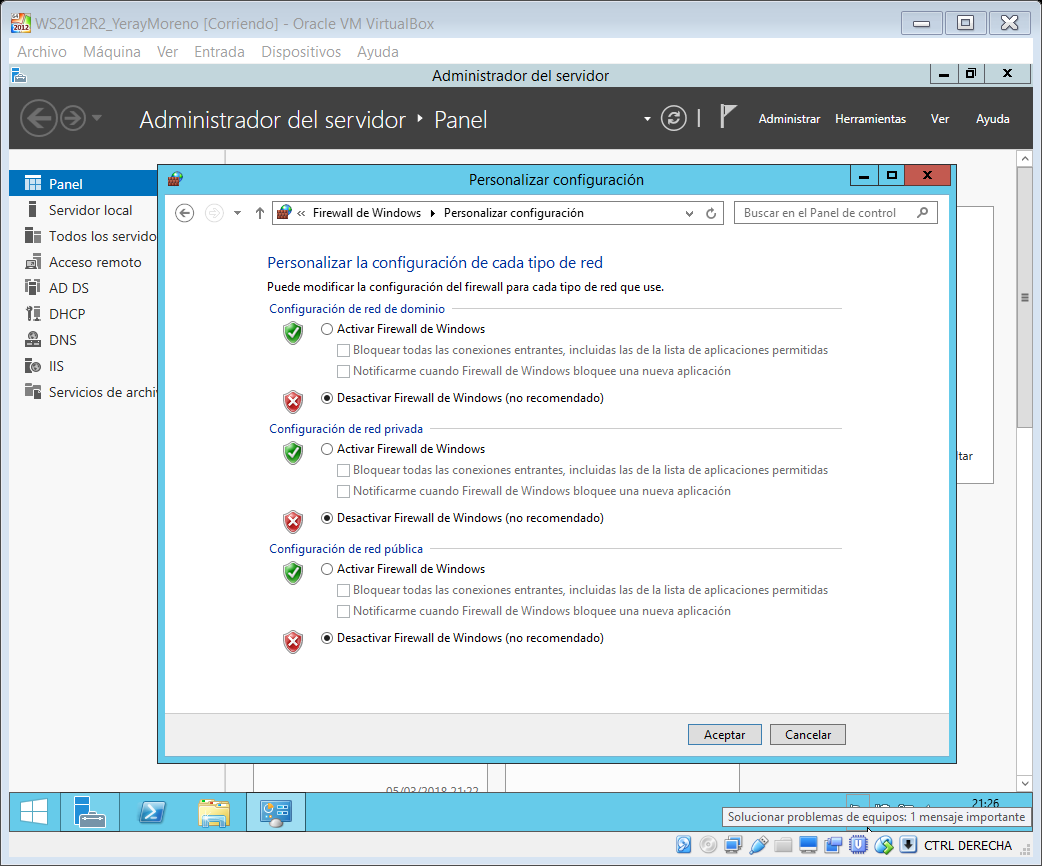Image resolution: width=1042 pixels, height=866 pixels.
Task: Check Bloquear conexiones entrantes under public network
Action: (344, 590)
